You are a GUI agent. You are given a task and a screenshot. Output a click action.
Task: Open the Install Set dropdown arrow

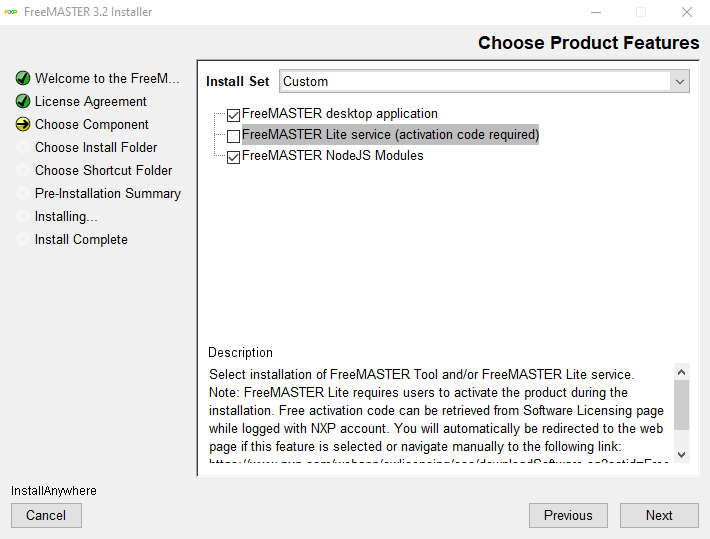pyautogui.click(x=680, y=81)
